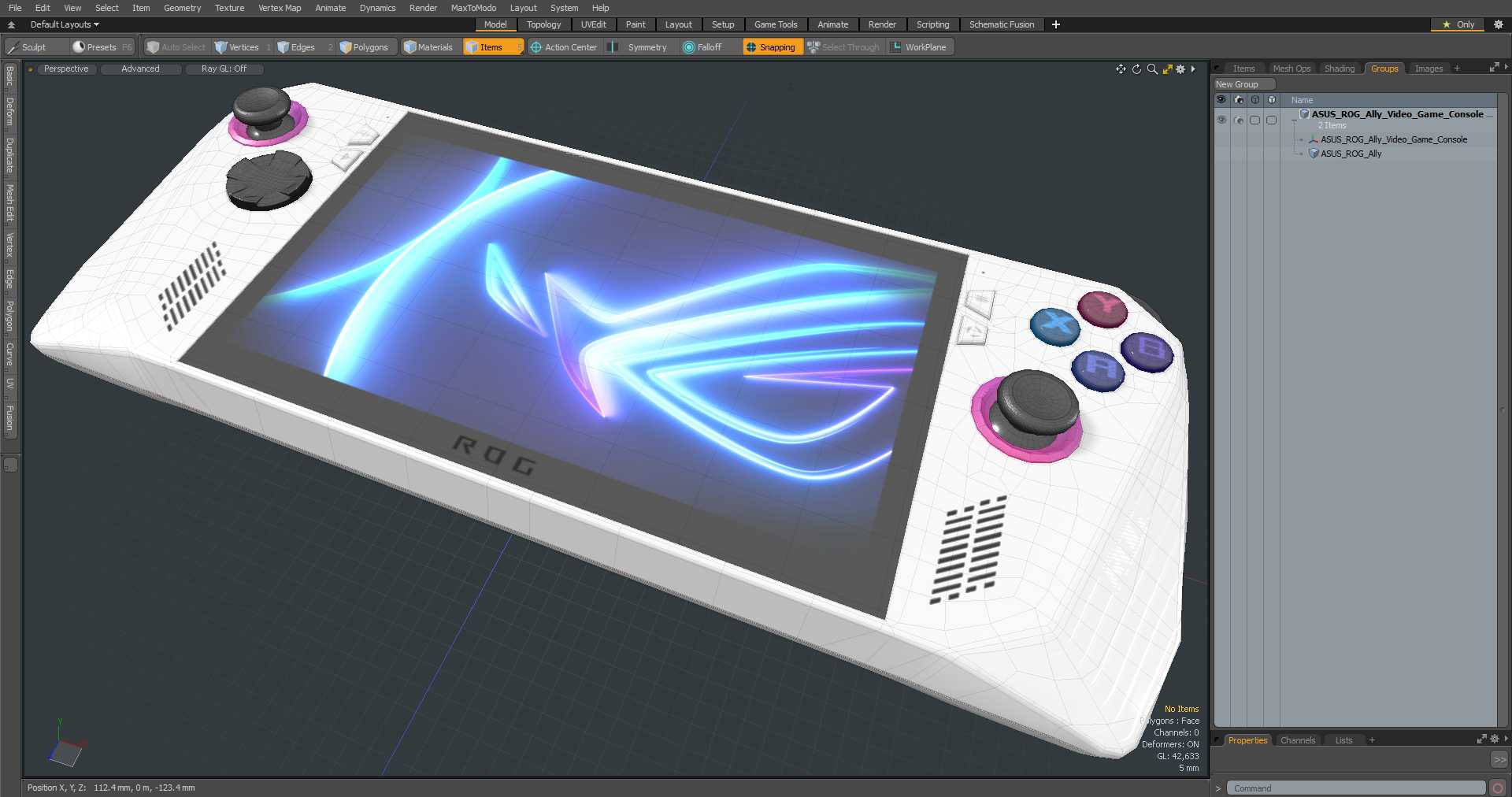
Task: Click the Name column header in Groups
Action: pyautogui.click(x=1302, y=100)
